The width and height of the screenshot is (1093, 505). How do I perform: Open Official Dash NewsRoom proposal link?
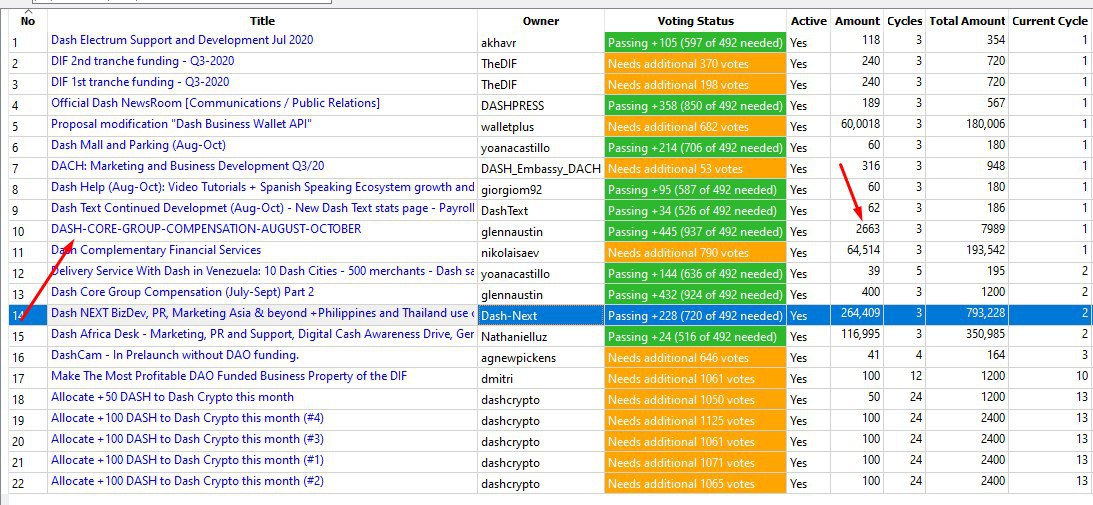215,103
